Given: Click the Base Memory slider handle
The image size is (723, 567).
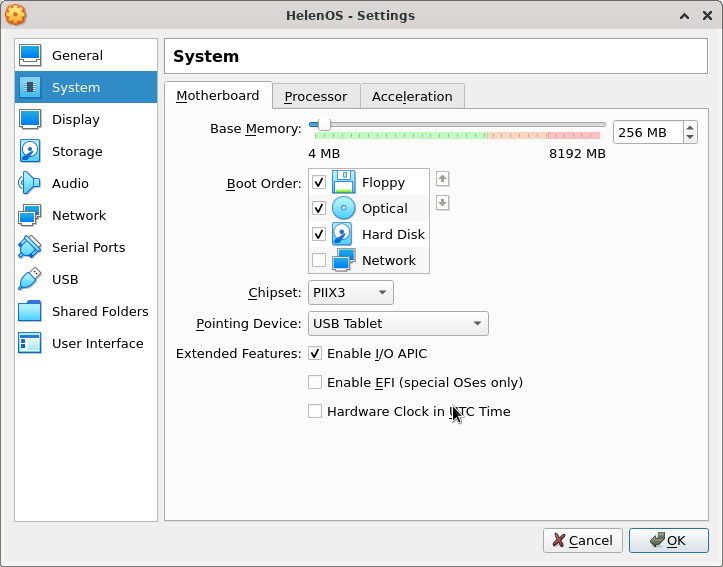Looking at the screenshot, I should coord(324,125).
